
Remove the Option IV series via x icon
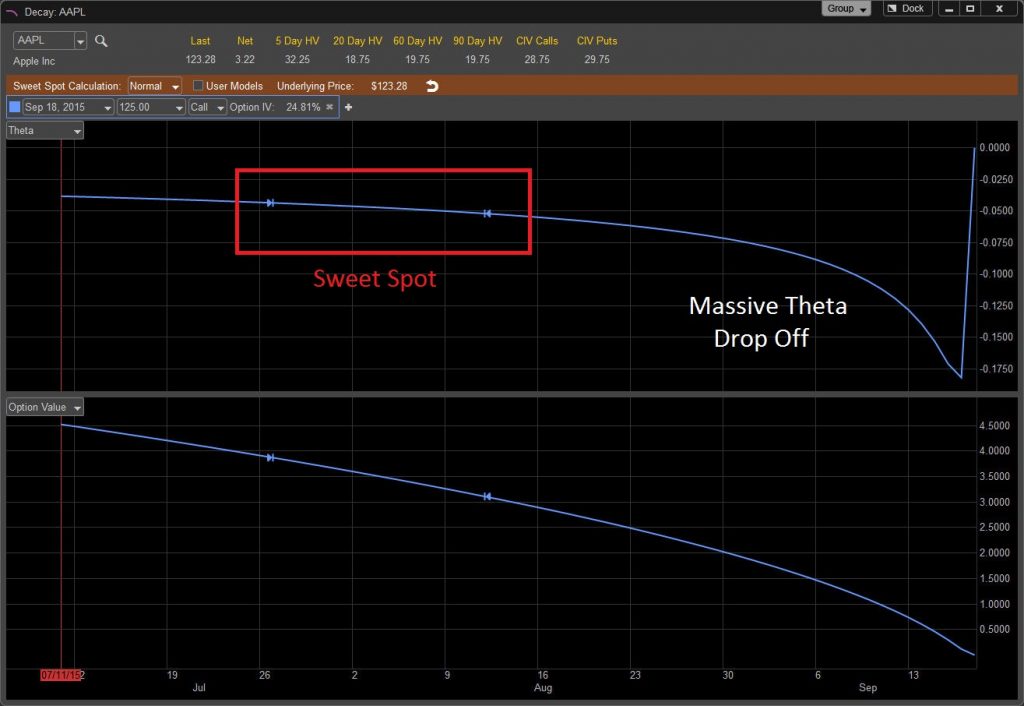coord(329,106)
